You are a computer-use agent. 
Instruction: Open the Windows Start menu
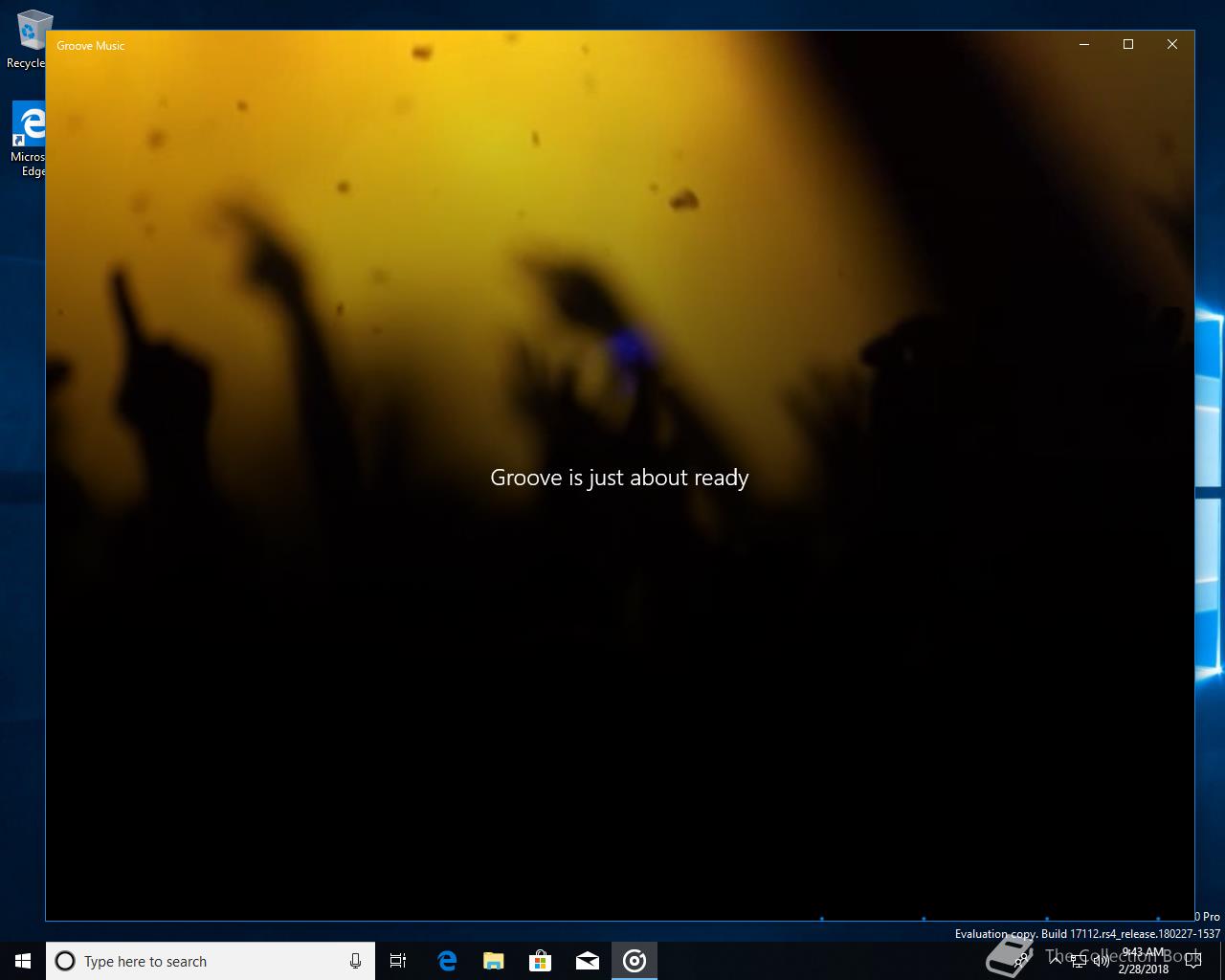click(x=23, y=961)
